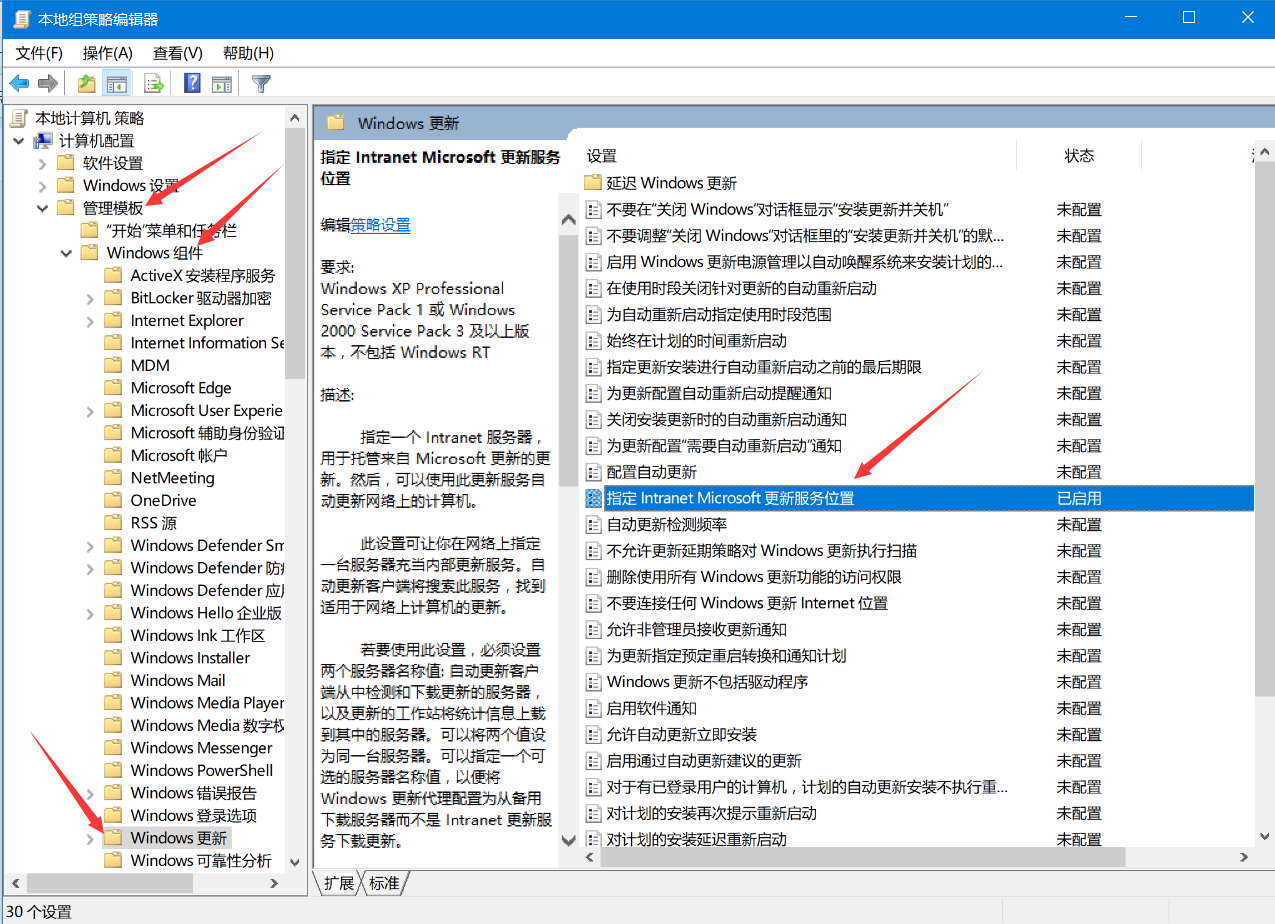Collapse the 计算机配置 tree node
Image resolution: width=1275 pixels, height=924 pixels.
(x=19, y=141)
